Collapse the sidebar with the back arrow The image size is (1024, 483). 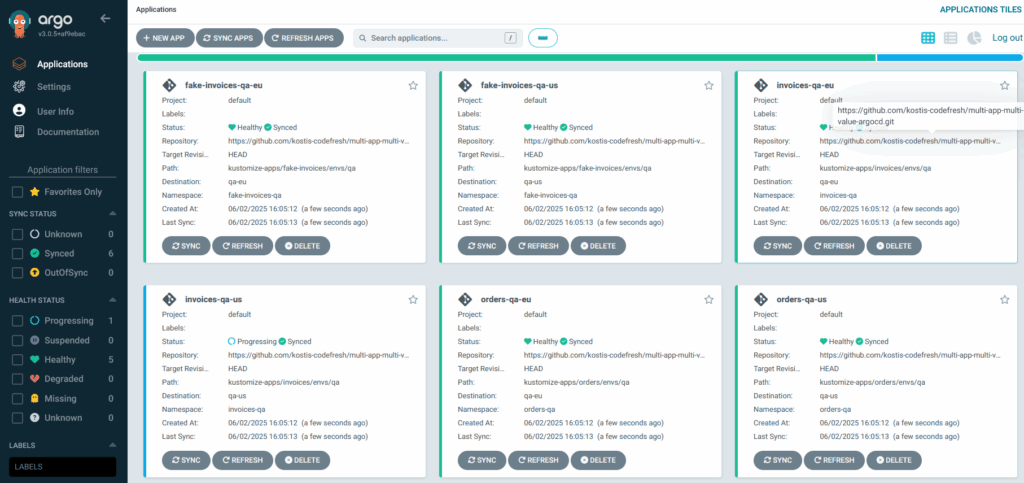click(x=105, y=18)
